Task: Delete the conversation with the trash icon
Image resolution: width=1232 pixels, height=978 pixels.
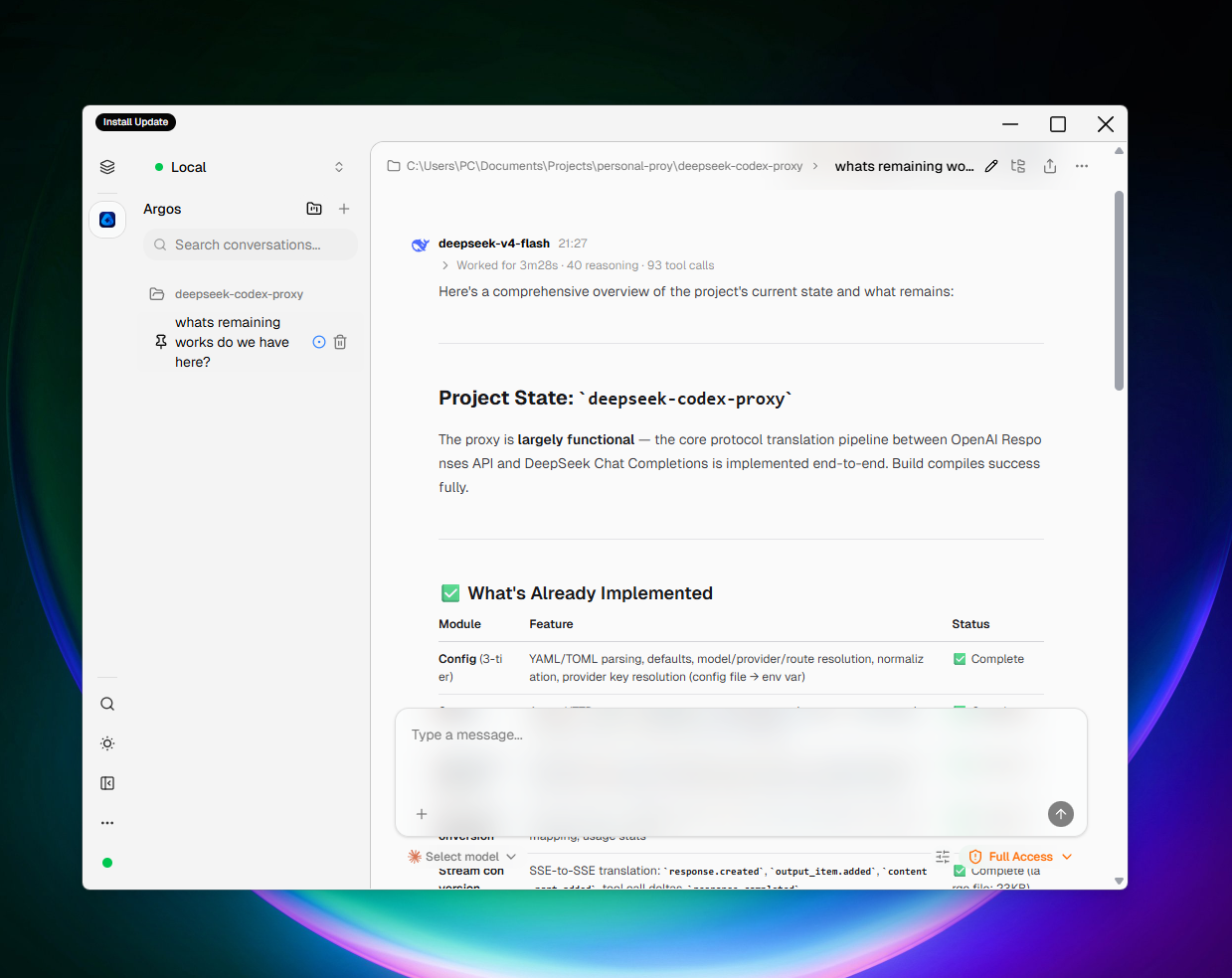Action: click(x=340, y=342)
